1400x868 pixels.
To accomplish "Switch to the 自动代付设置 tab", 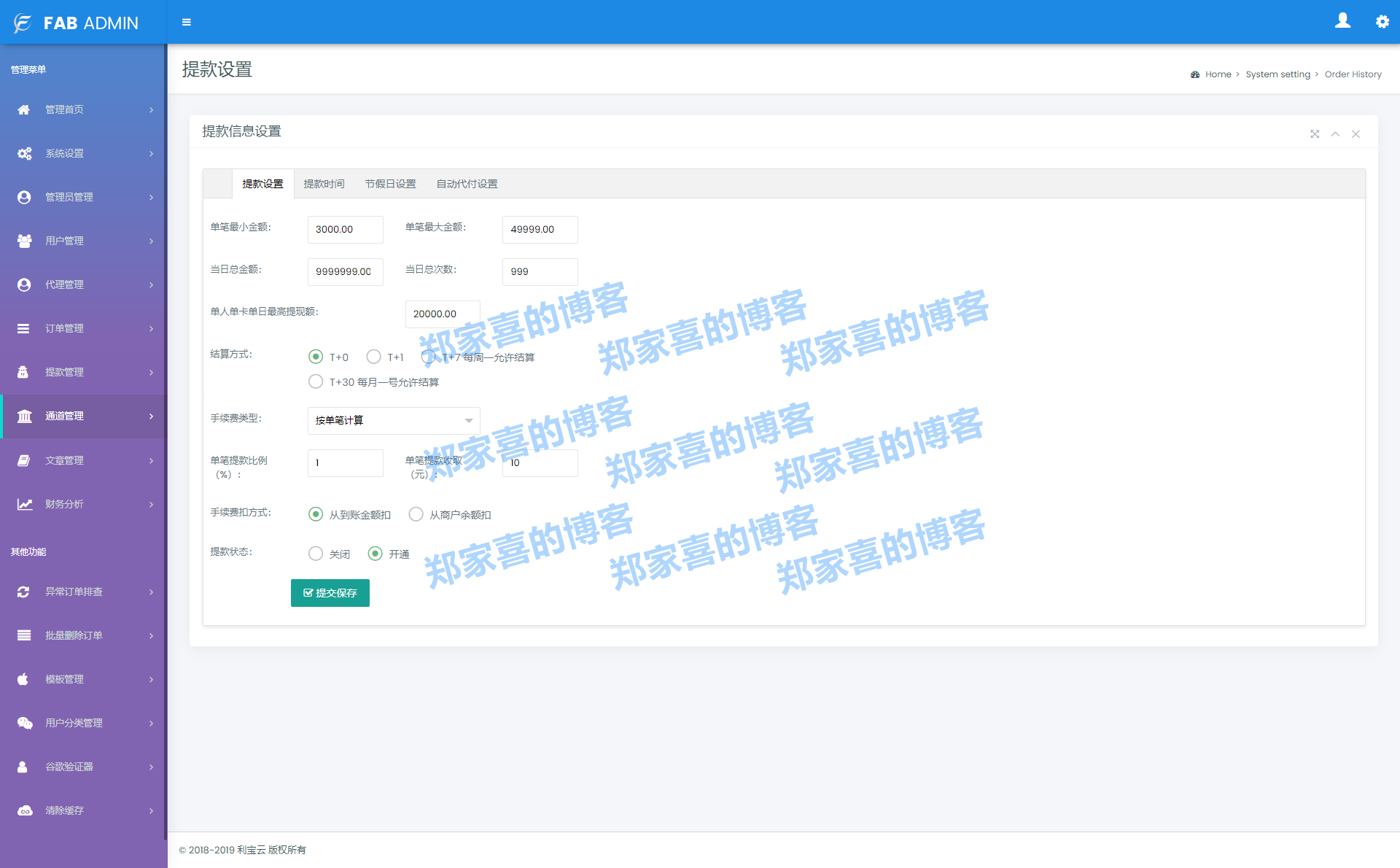I will 467,184.
